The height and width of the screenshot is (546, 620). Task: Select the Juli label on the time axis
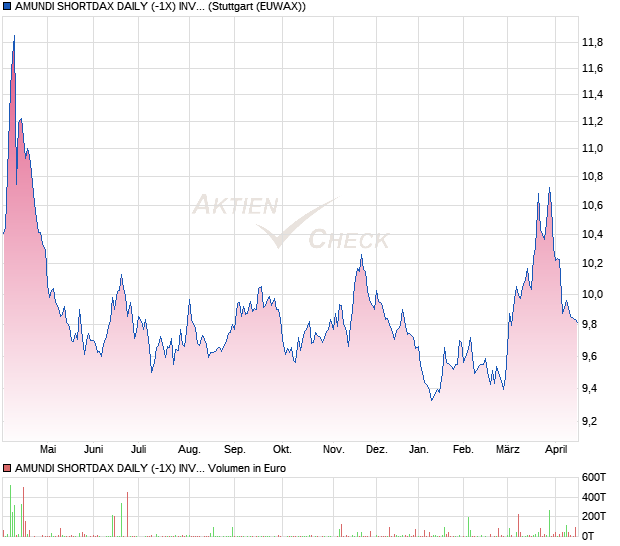pos(139,449)
